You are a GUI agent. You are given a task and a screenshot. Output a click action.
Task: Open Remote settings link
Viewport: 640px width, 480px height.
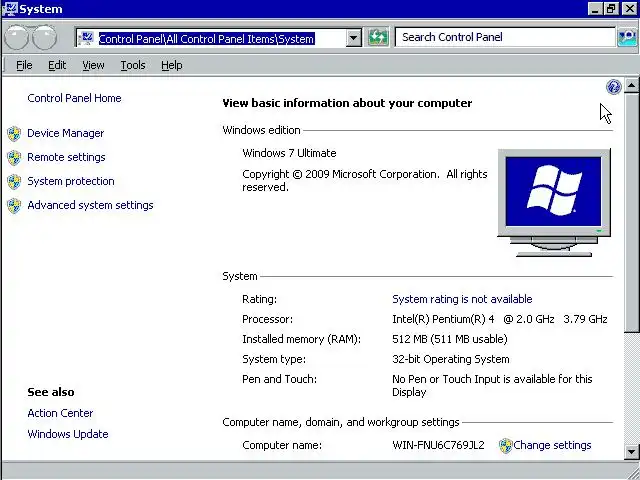pos(66,158)
